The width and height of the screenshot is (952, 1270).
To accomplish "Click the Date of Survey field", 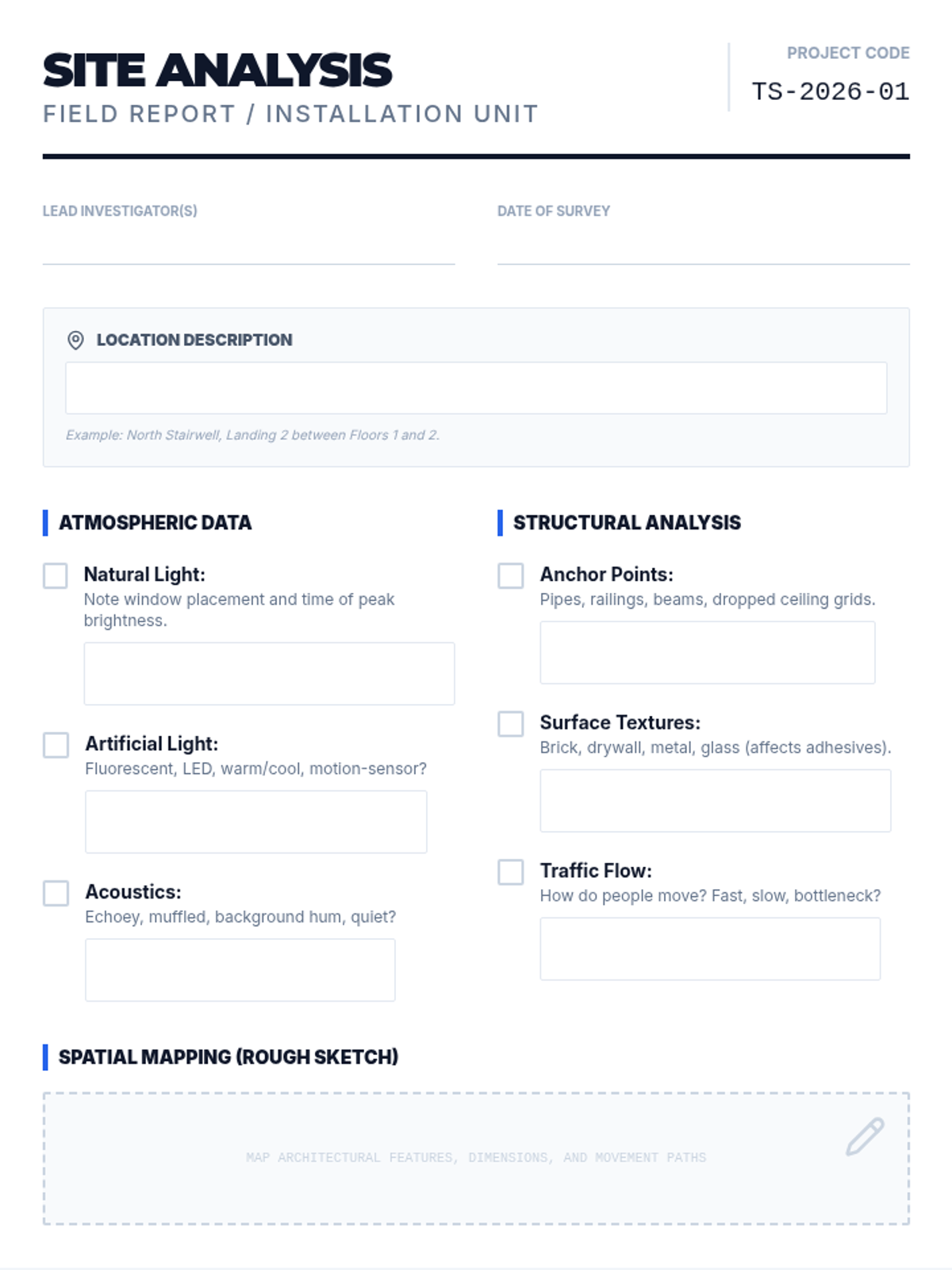I will click(x=703, y=248).
